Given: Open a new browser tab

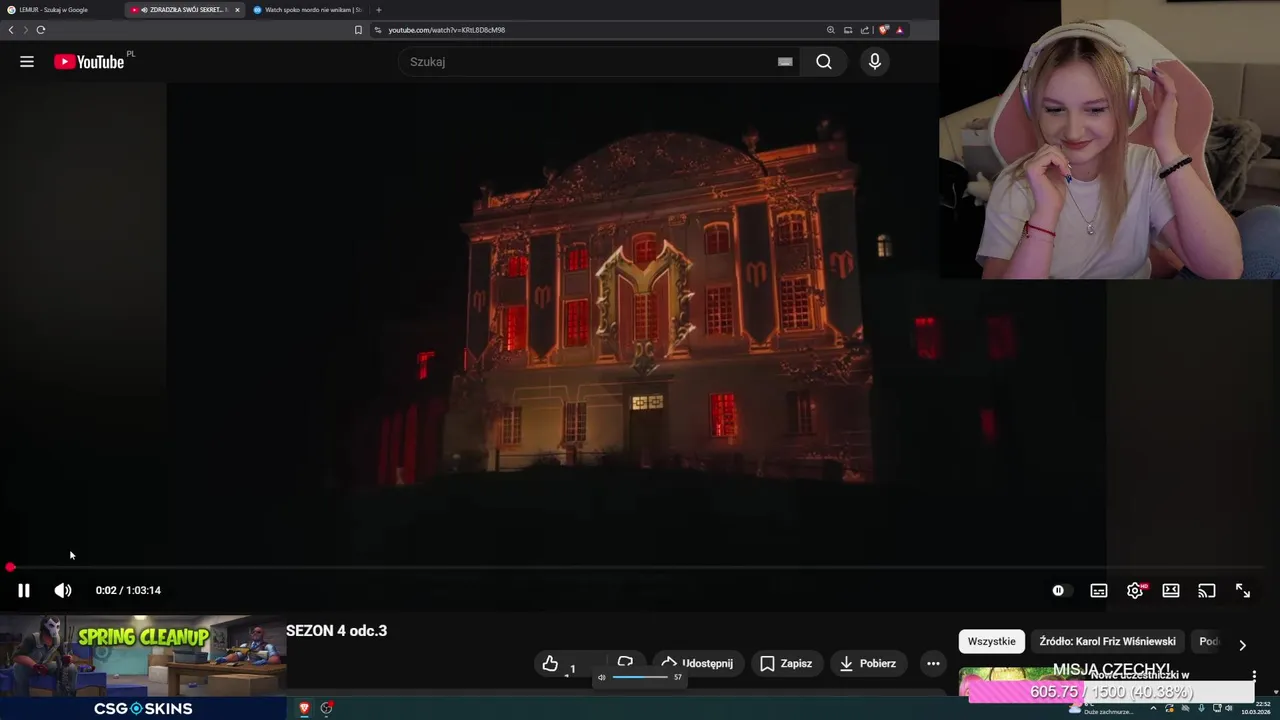Looking at the screenshot, I should coord(378,10).
